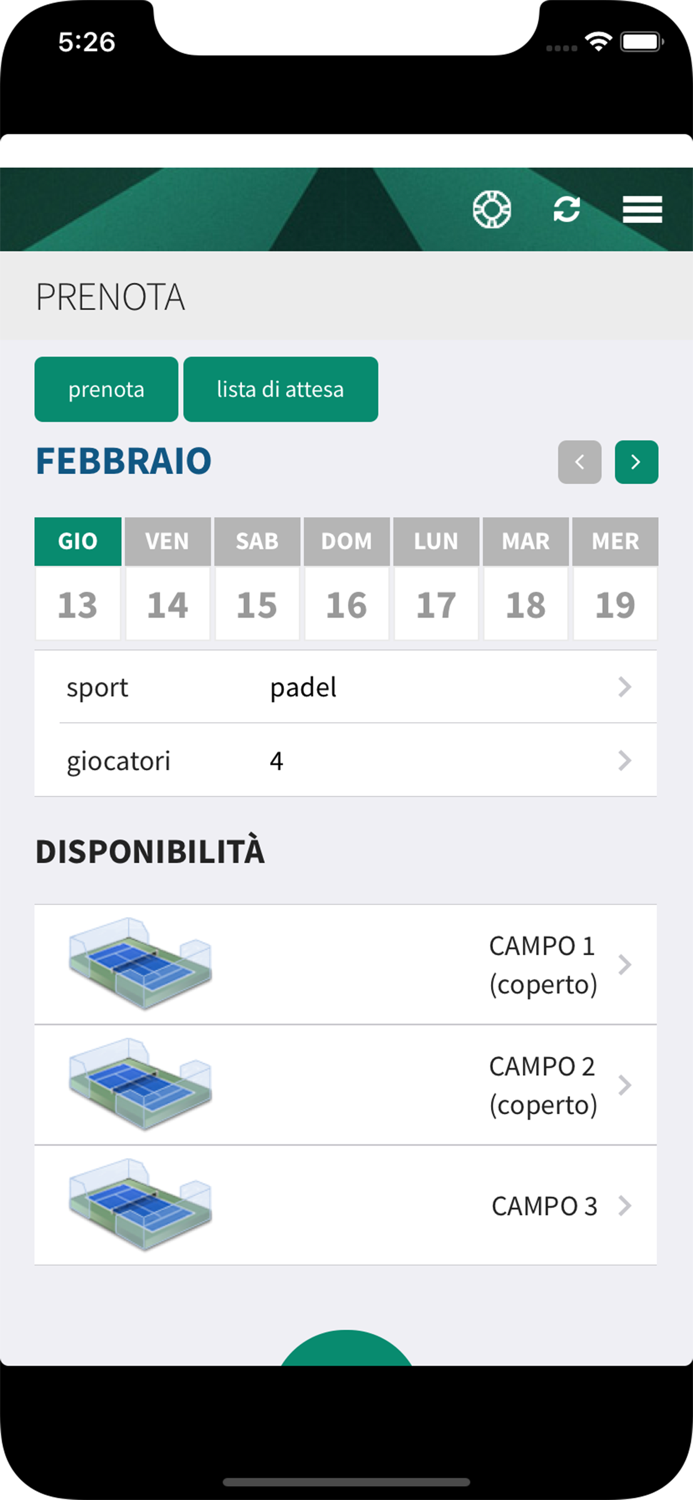
Task: Click the Campo 3 court thumbnail image
Action: coord(139,1205)
